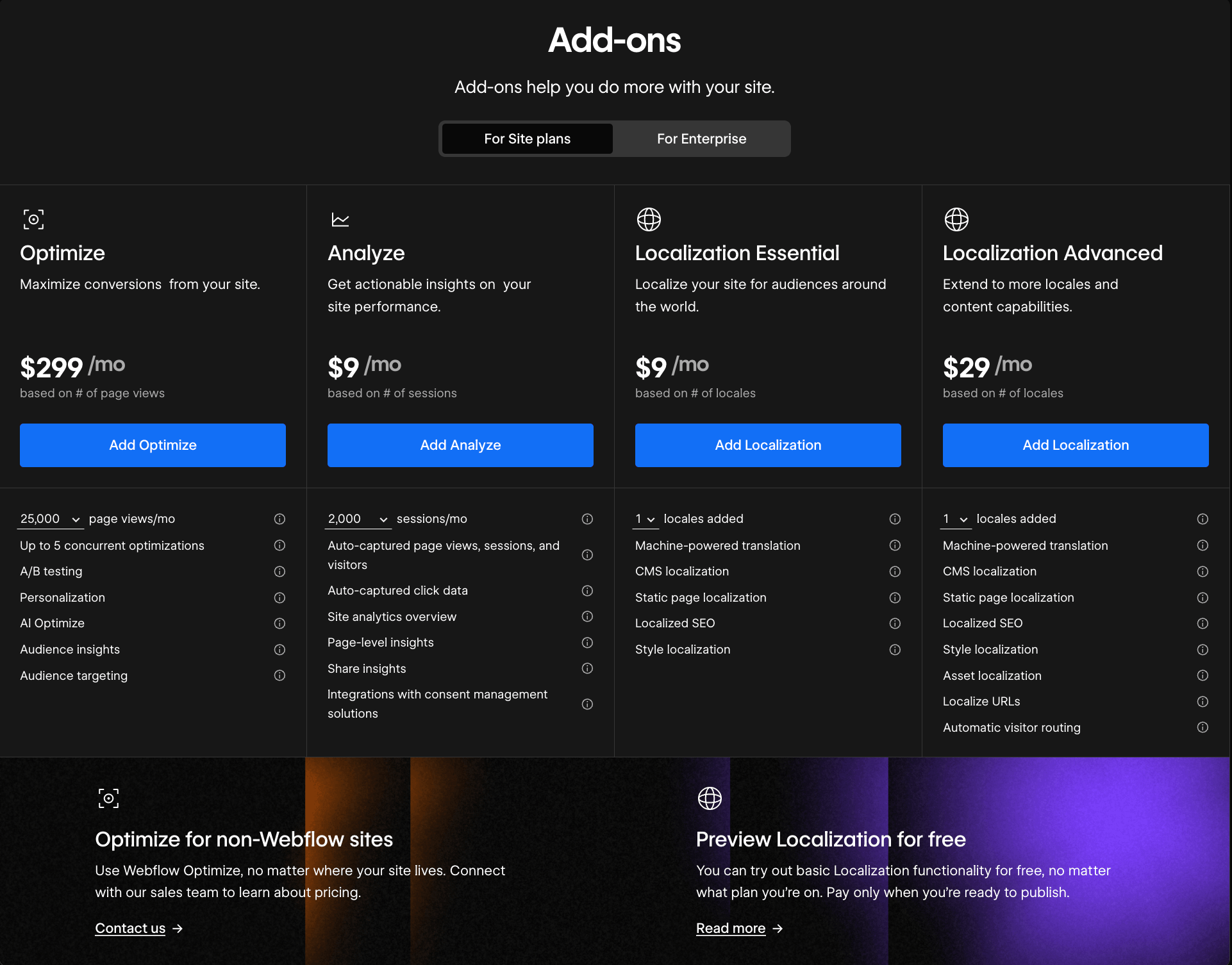Click info icon next to A/B testing

279,572
